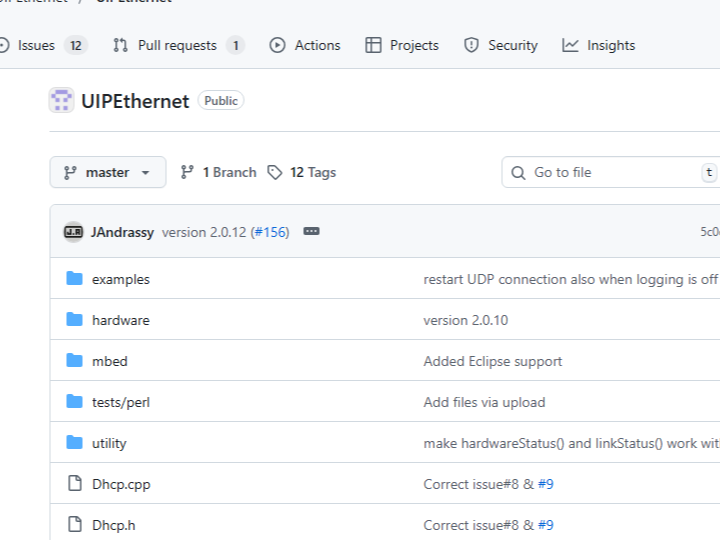
Task: Open the 12 Tags link
Action: [x=302, y=172]
